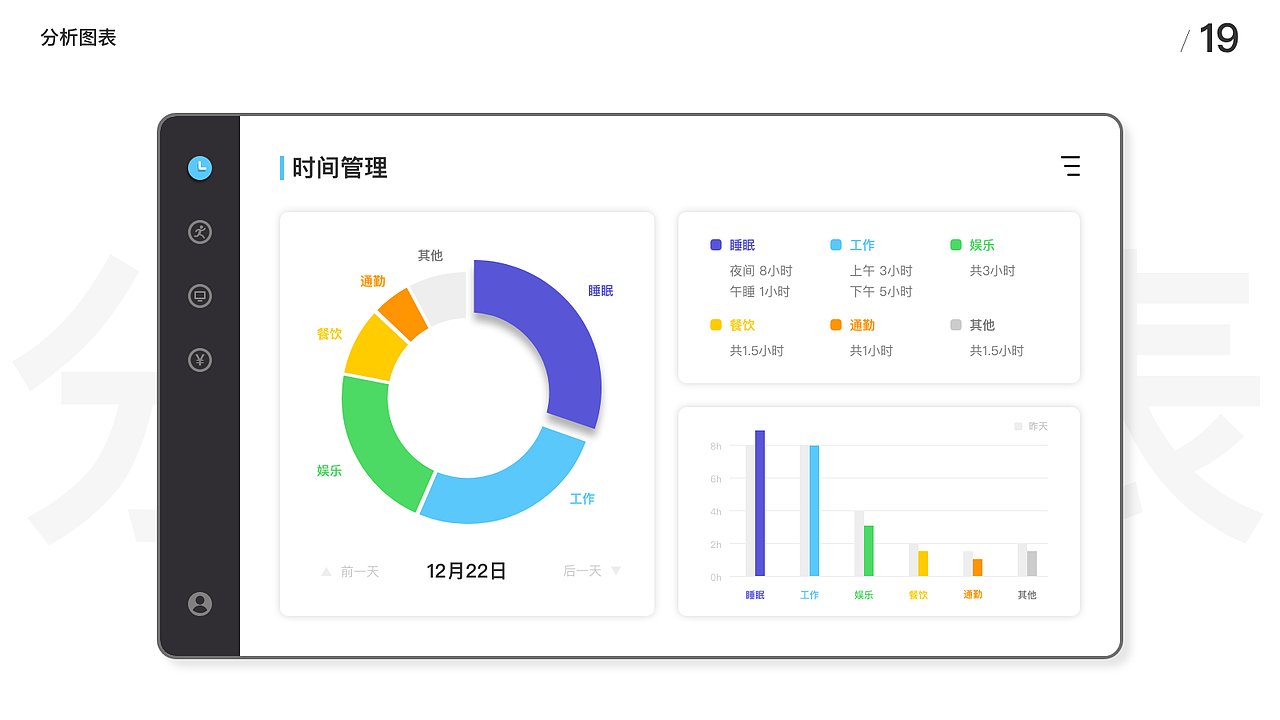Click the purple 睡眠 legend swatch
The height and width of the screenshot is (720, 1280).
pyautogui.click(x=716, y=245)
